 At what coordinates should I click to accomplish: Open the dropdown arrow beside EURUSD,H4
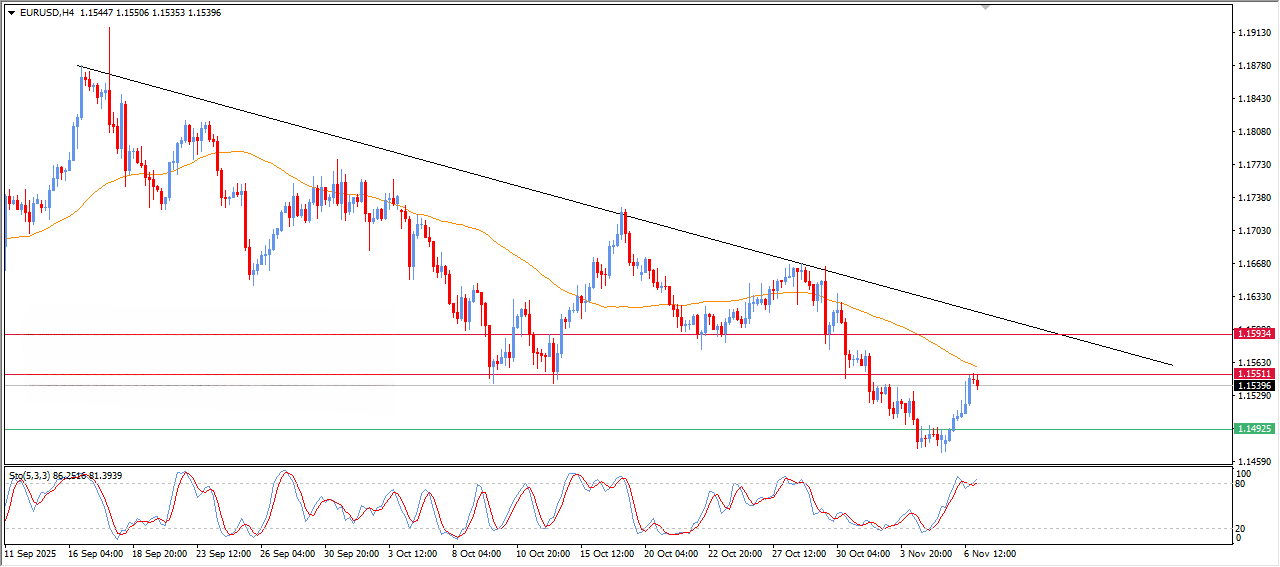(11, 13)
